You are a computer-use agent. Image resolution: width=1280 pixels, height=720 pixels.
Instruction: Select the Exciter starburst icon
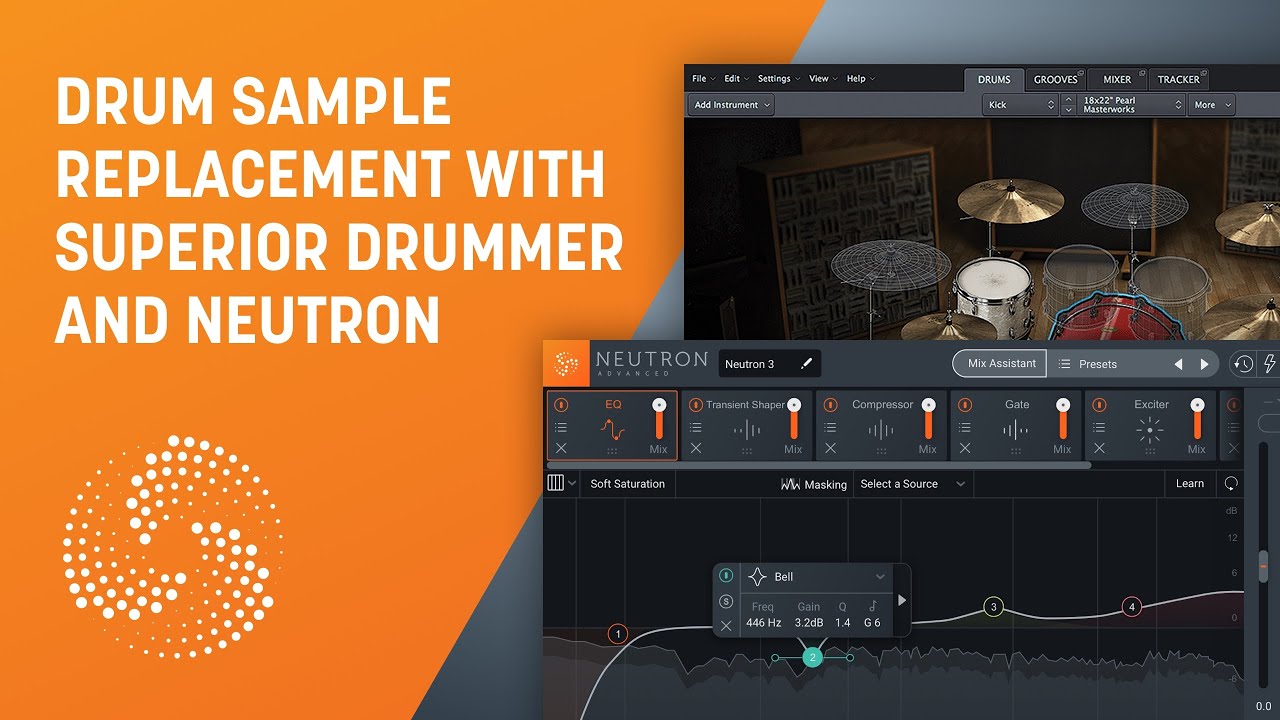(x=1150, y=431)
